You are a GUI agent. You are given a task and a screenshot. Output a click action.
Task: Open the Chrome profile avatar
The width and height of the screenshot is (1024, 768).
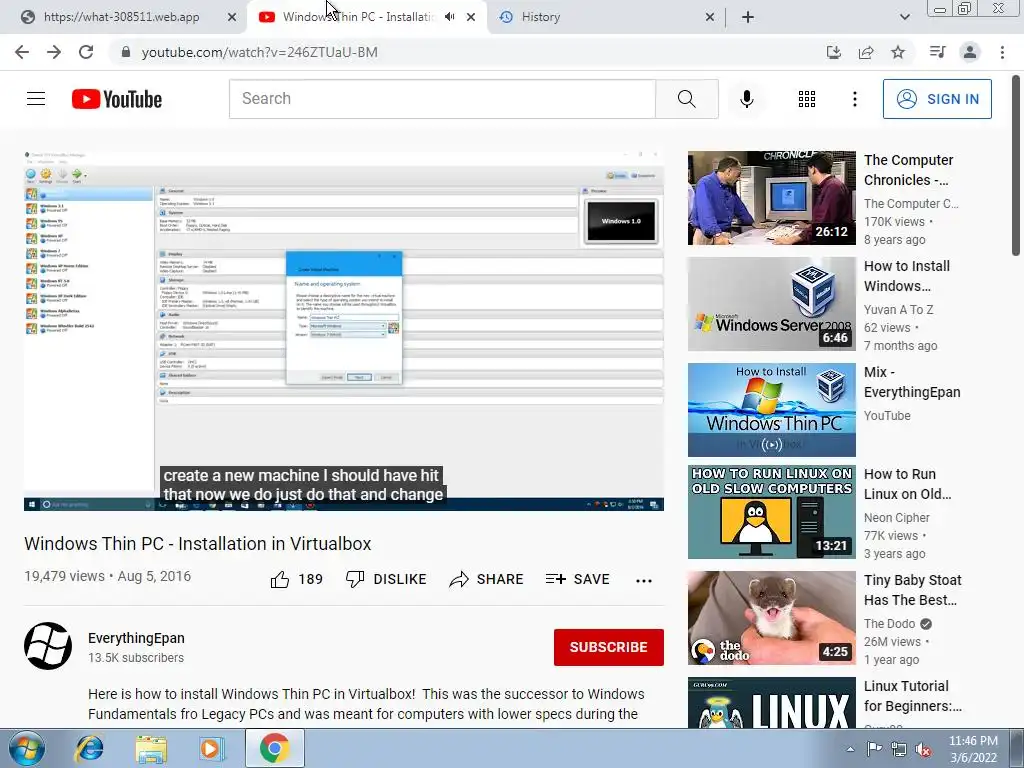point(970,52)
